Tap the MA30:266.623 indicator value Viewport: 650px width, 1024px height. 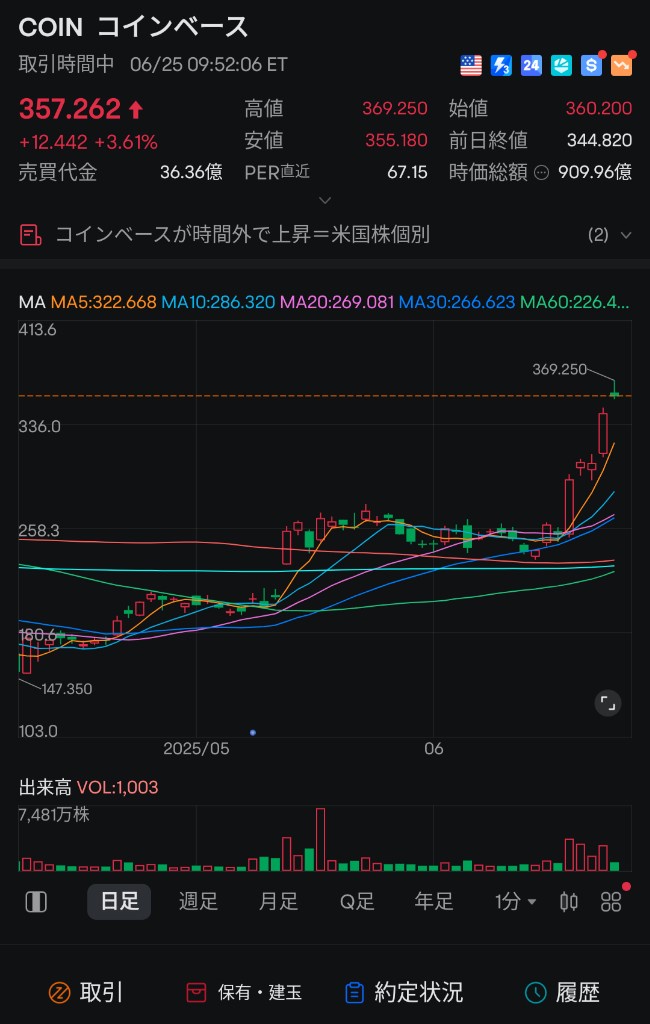pyautogui.click(x=457, y=302)
